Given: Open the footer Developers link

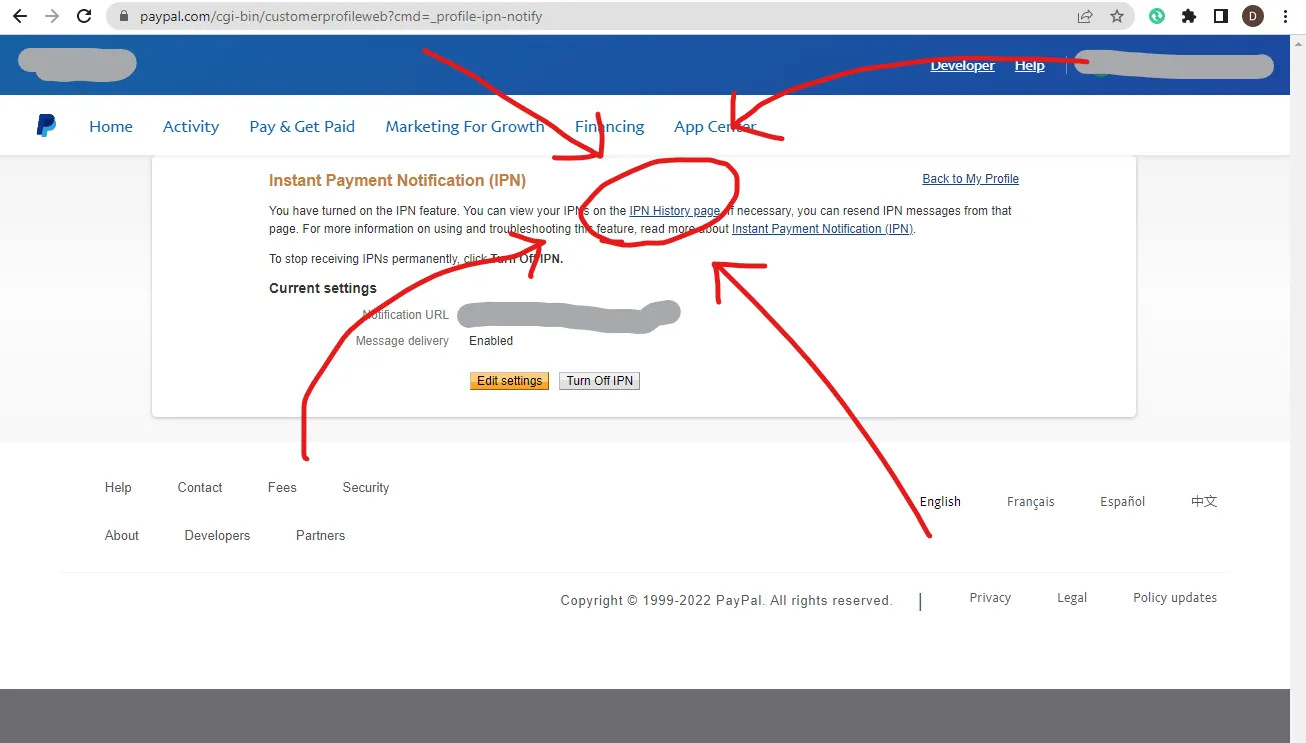Looking at the screenshot, I should pos(217,536).
